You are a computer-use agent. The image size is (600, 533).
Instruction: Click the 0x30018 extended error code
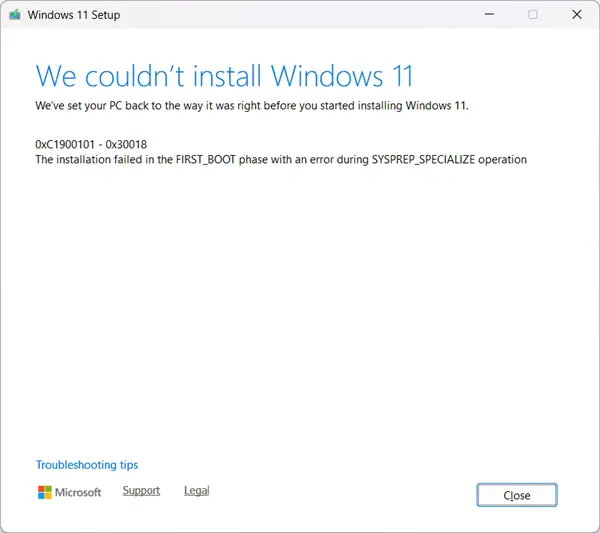pyautogui.click(x=126, y=144)
